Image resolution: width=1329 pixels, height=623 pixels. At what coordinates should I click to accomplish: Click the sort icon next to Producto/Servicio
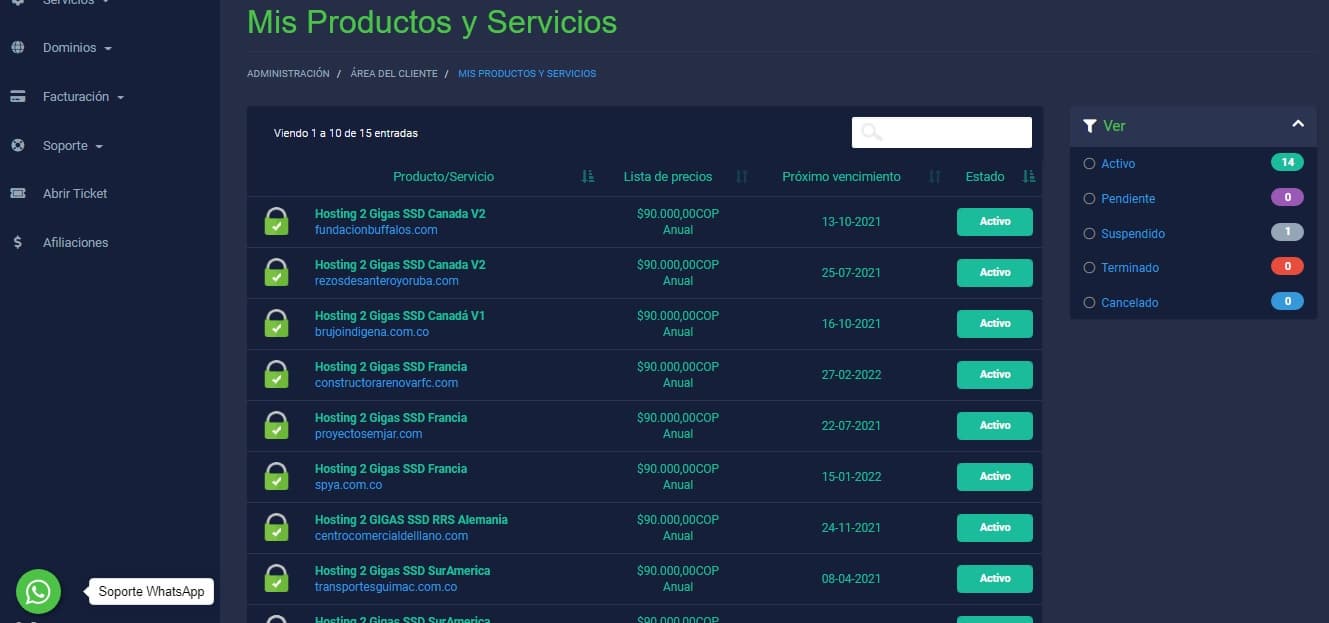588,177
